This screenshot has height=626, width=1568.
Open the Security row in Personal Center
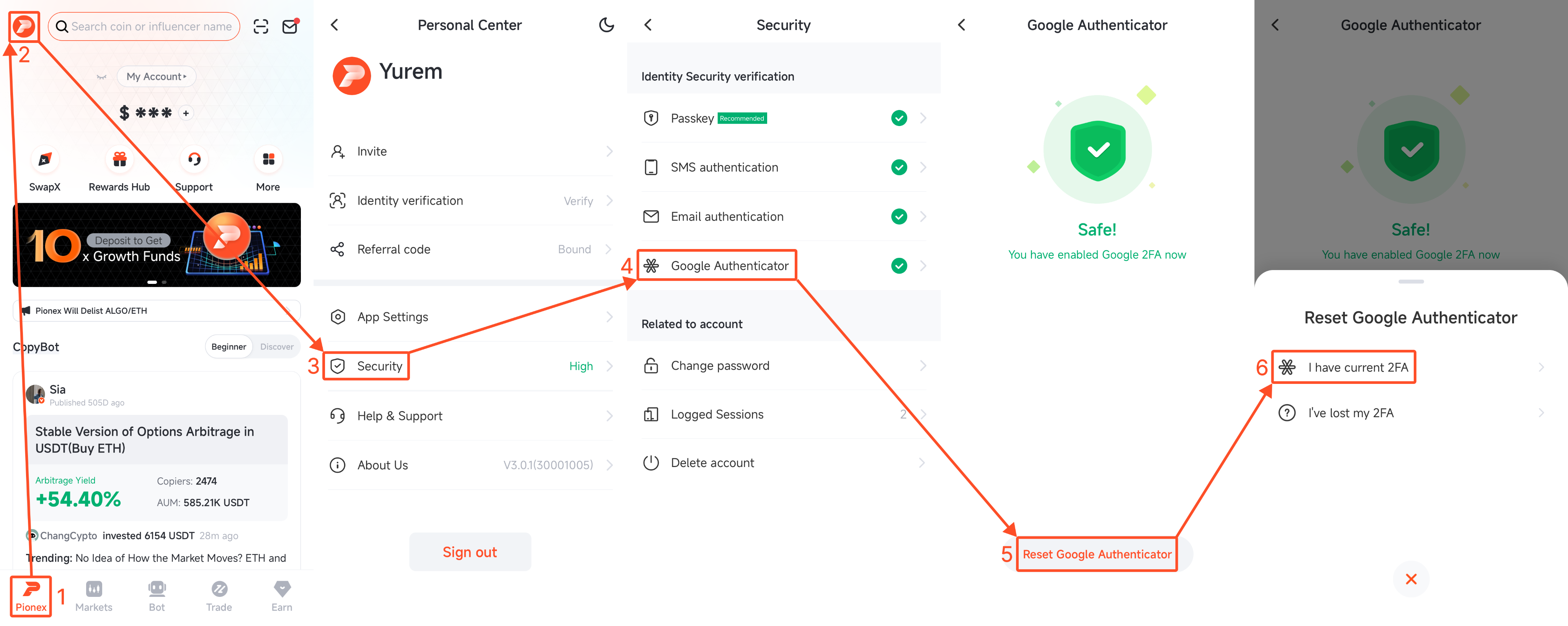click(470, 366)
